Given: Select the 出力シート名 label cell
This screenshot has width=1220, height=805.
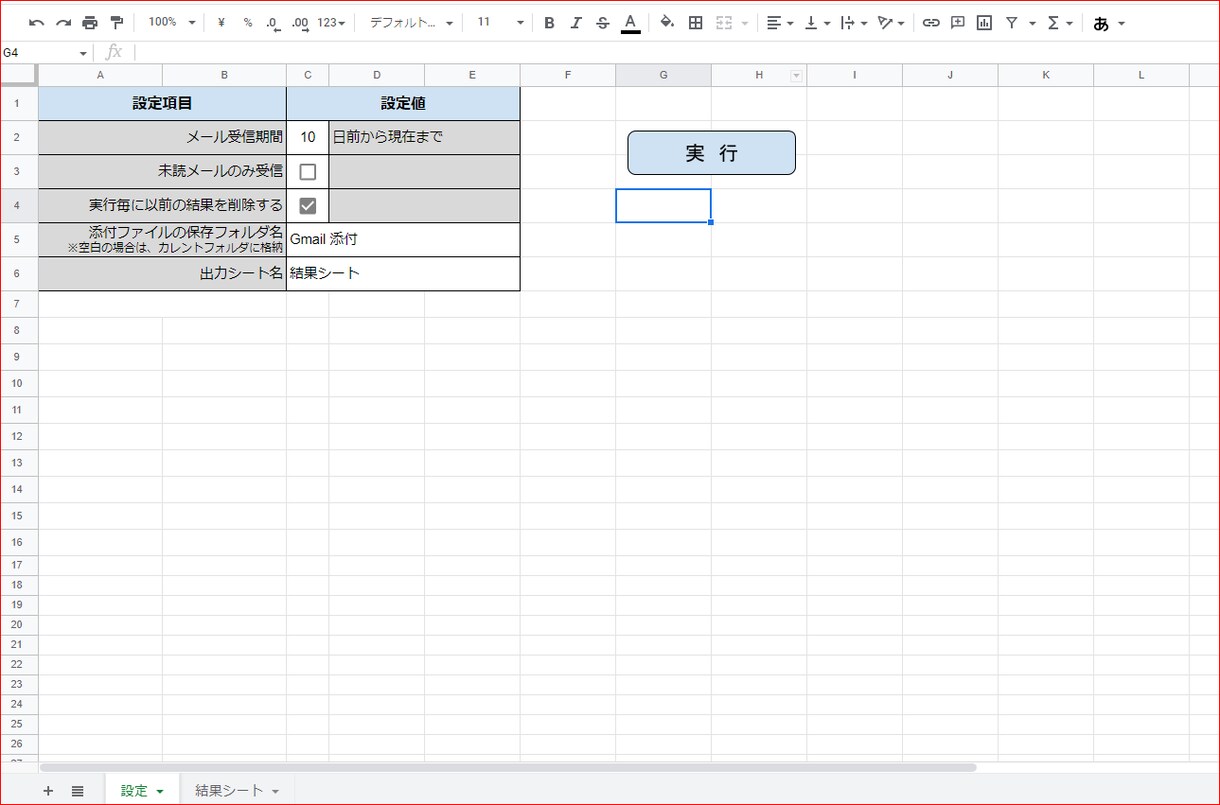Looking at the screenshot, I should tap(162, 273).
